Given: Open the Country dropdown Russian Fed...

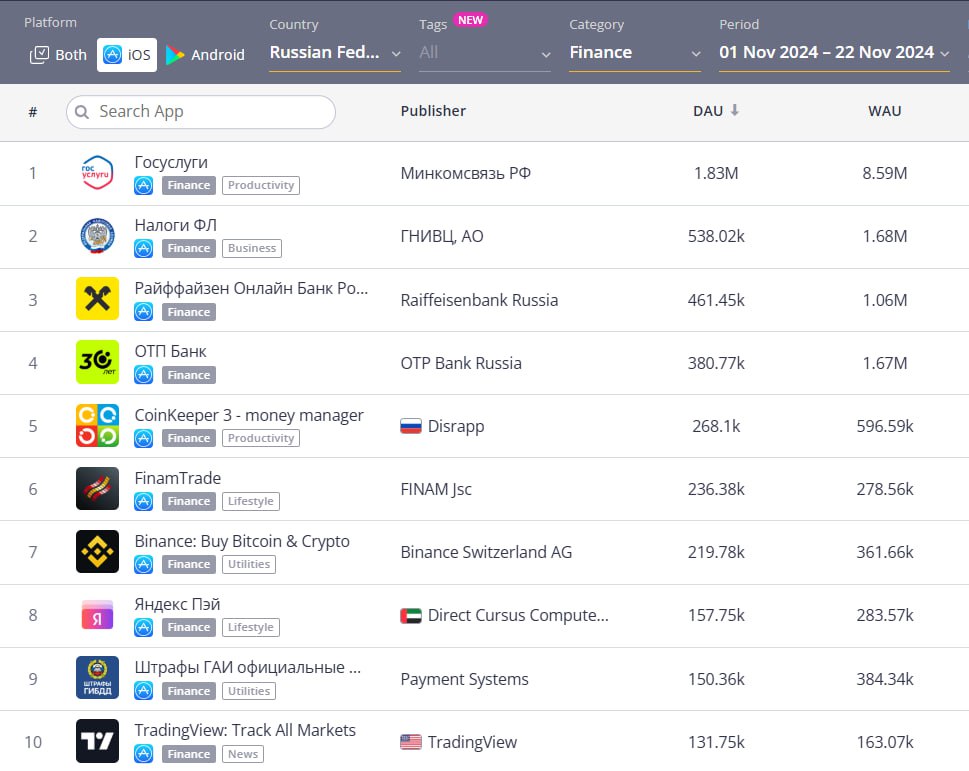Looking at the screenshot, I should tap(335, 53).
